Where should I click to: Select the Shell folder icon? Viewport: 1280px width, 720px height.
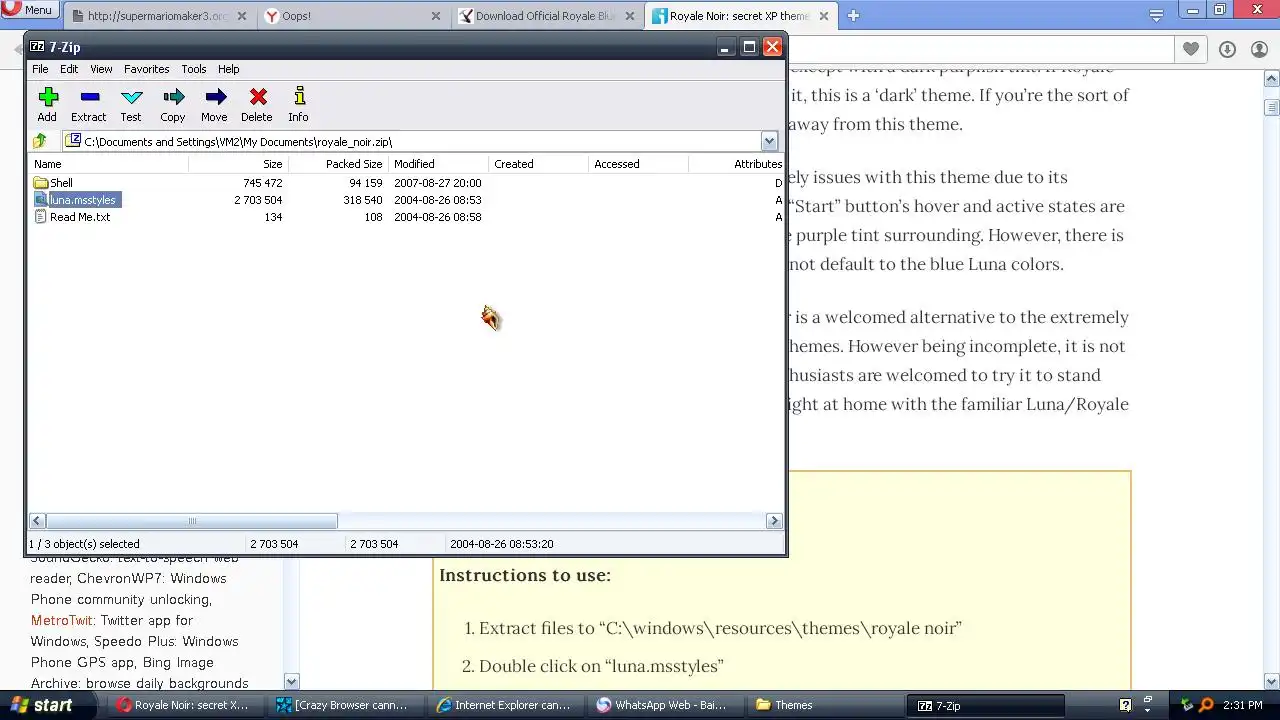tap(41, 183)
